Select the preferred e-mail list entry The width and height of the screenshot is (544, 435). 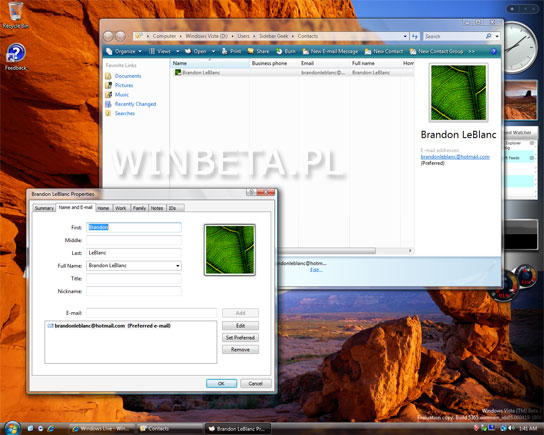point(109,326)
